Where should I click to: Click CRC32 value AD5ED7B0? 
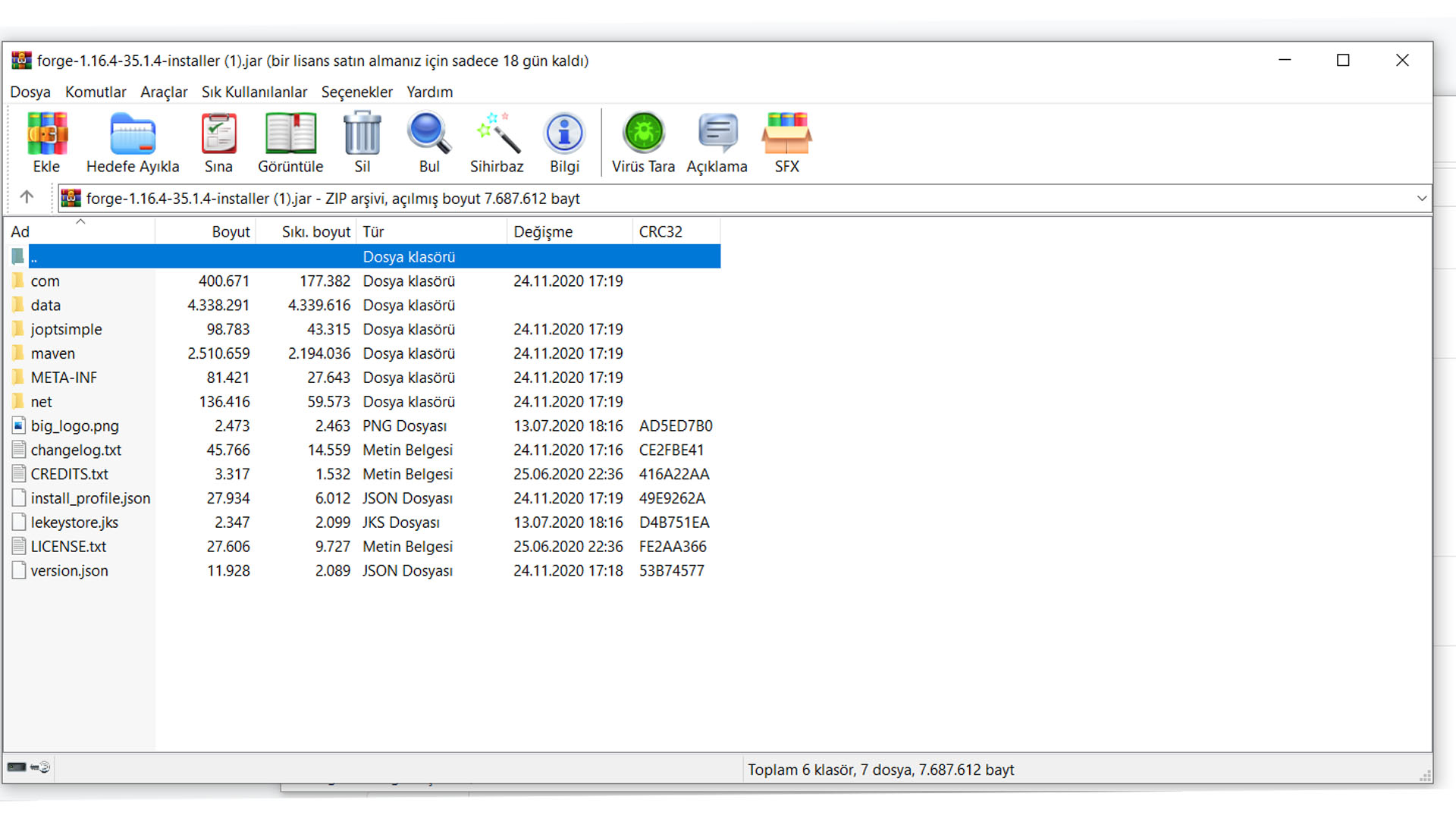tap(676, 425)
